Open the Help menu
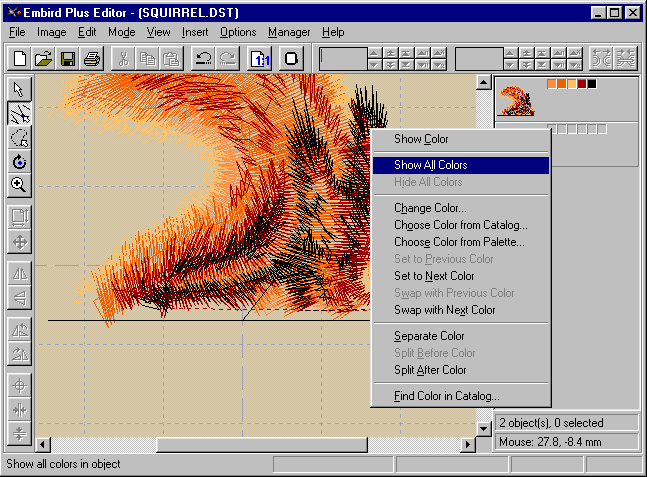Image resolution: width=647 pixels, height=477 pixels. coord(333,32)
